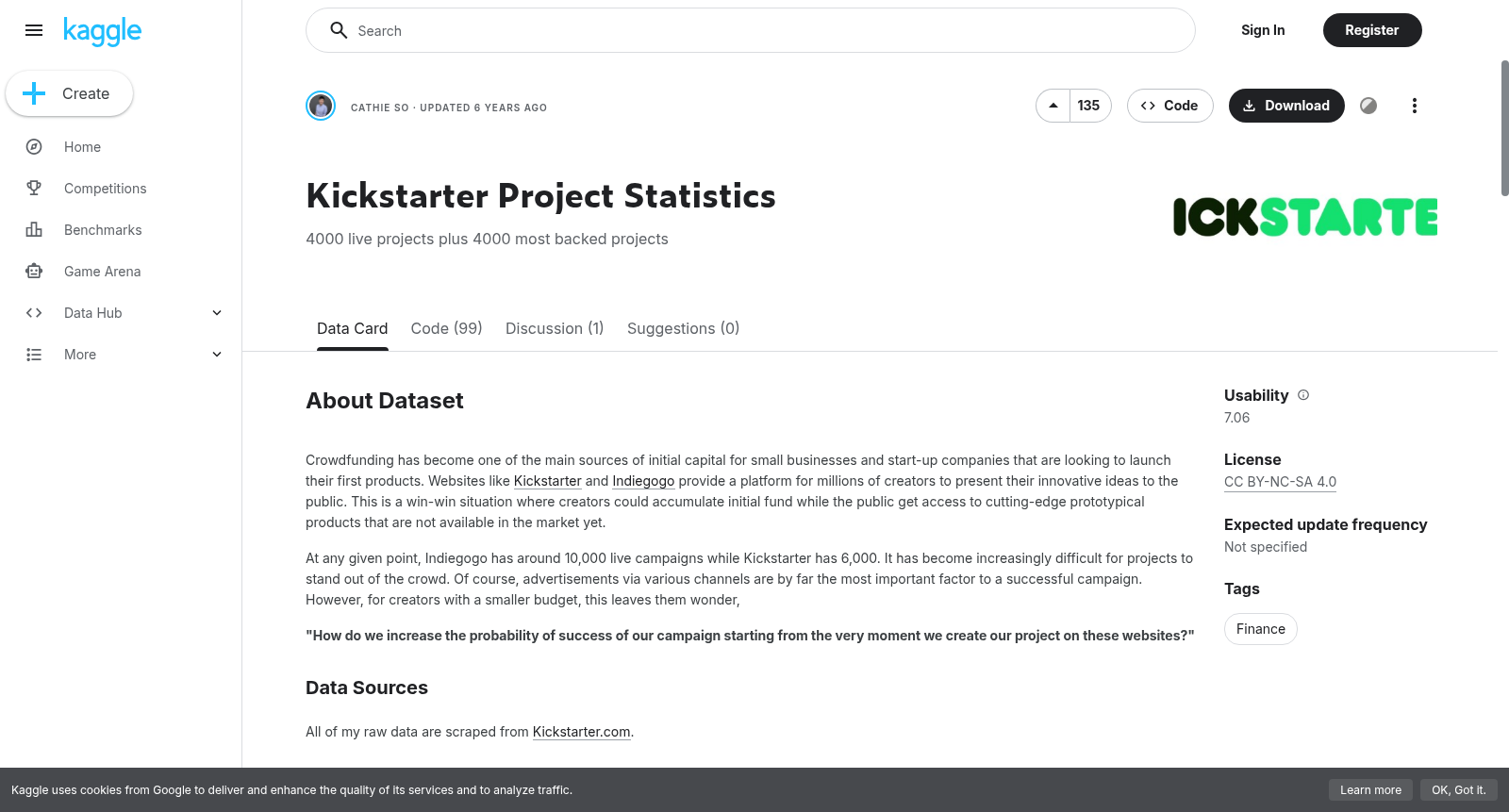Dismiss cookies with OK, Got it

[1459, 790]
